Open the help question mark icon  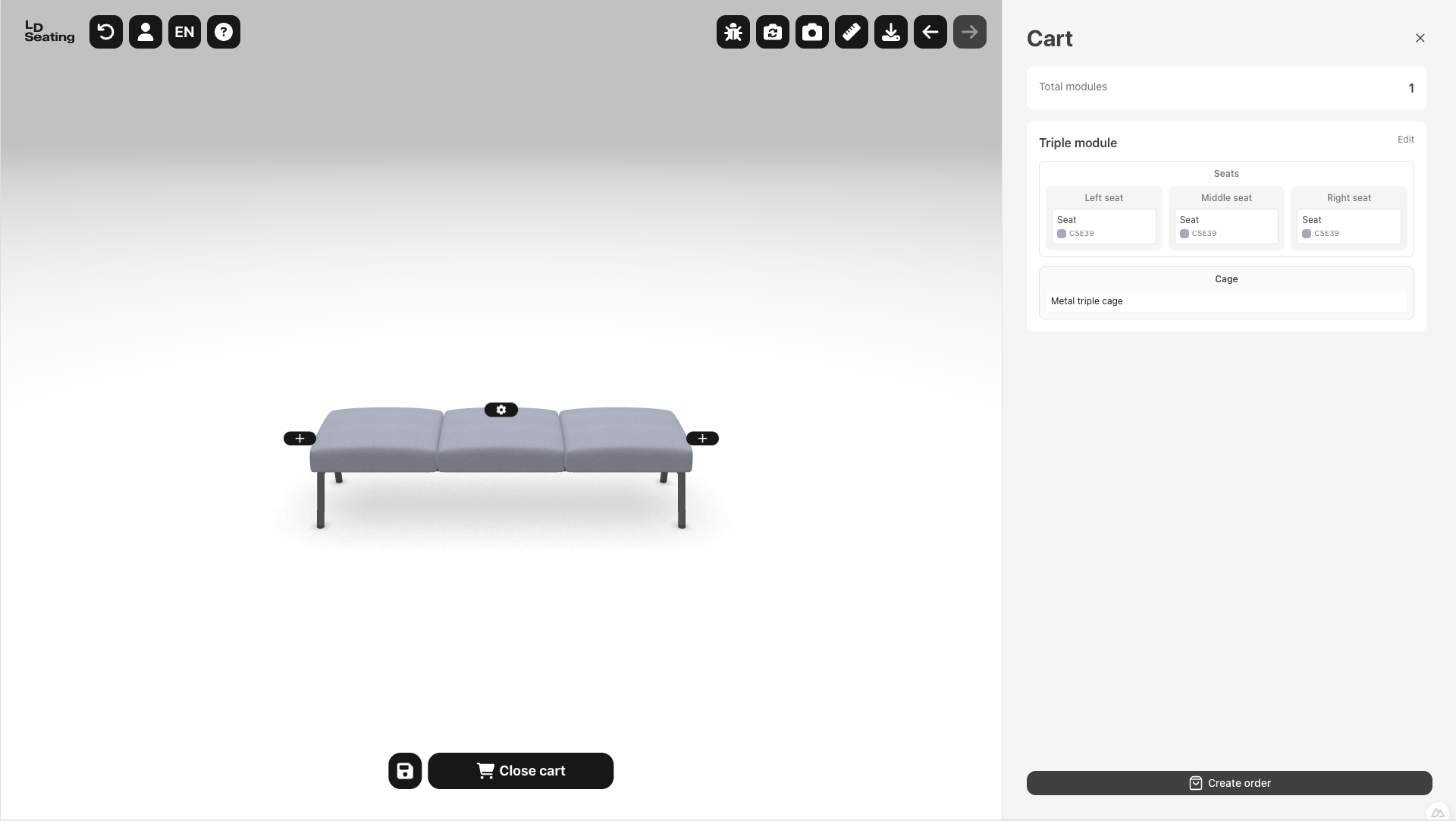click(x=224, y=32)
